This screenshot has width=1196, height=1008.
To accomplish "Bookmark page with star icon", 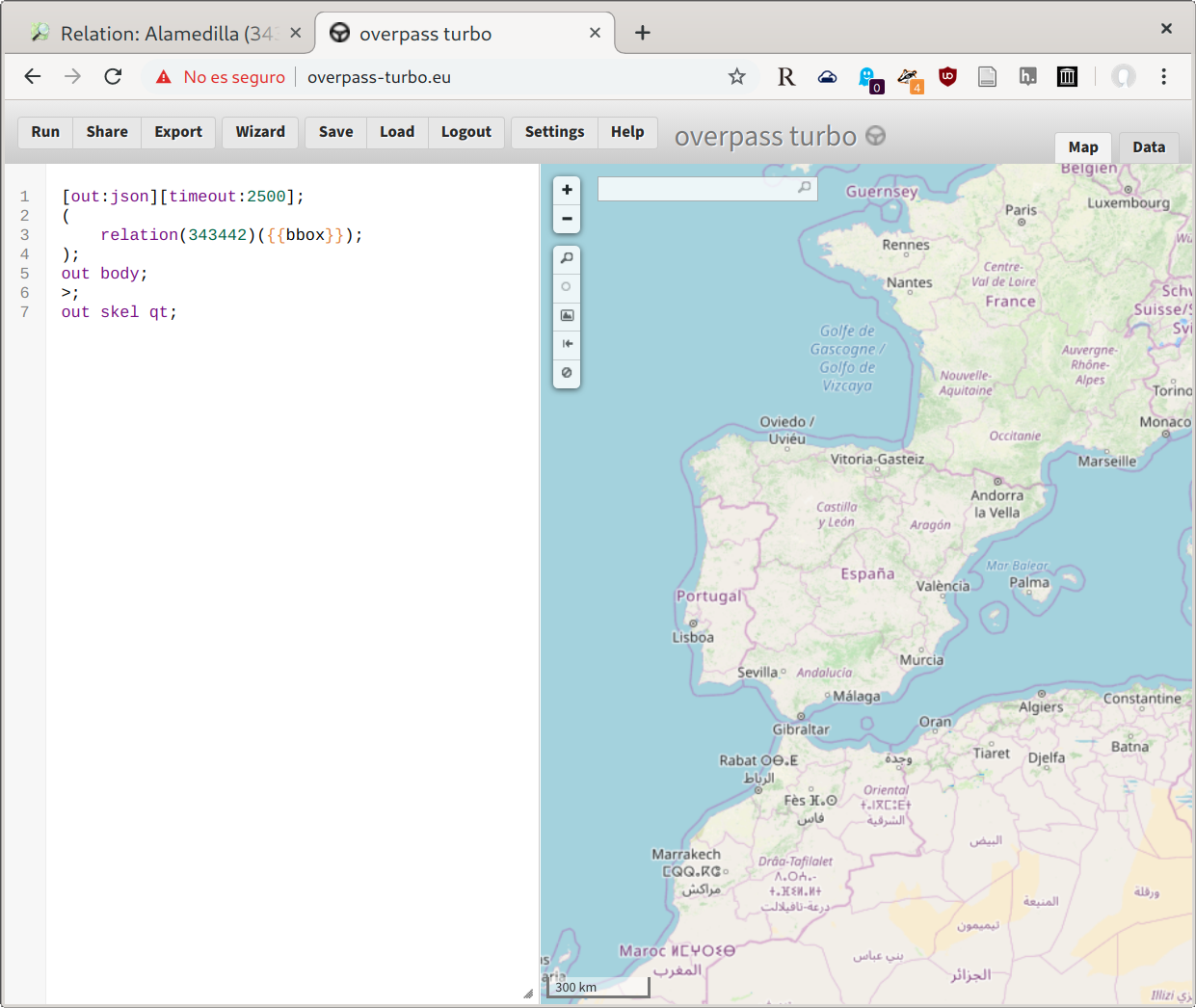I will coord(736,76).
